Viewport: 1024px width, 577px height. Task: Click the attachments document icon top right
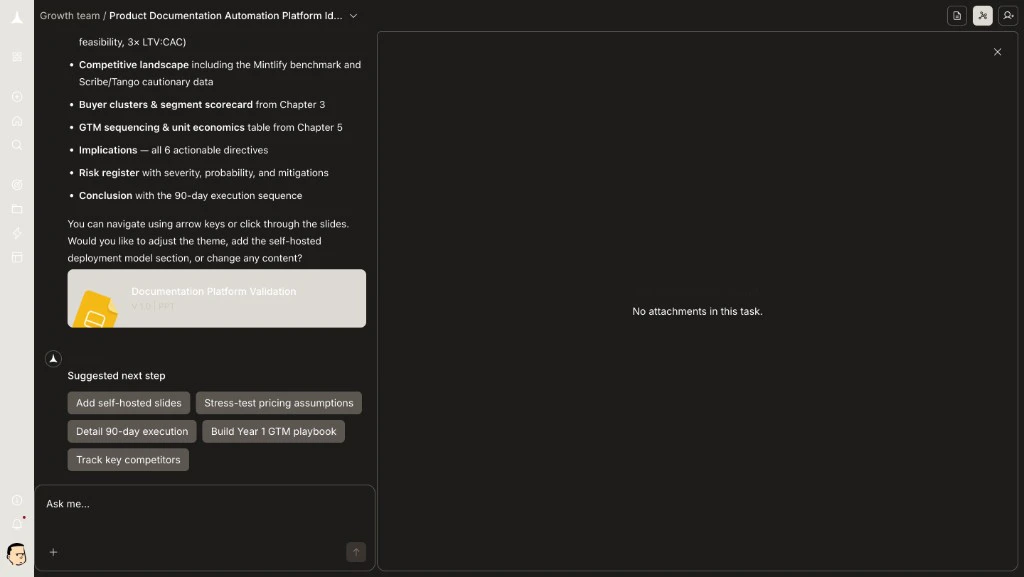[956, 16]
